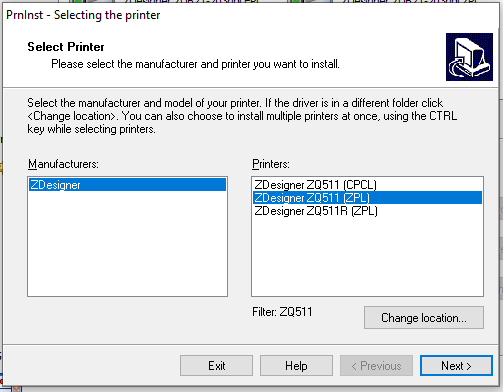
Task: Choose ZDesigner ZQ511R (ZPL) printer
Action: (367, 211)
